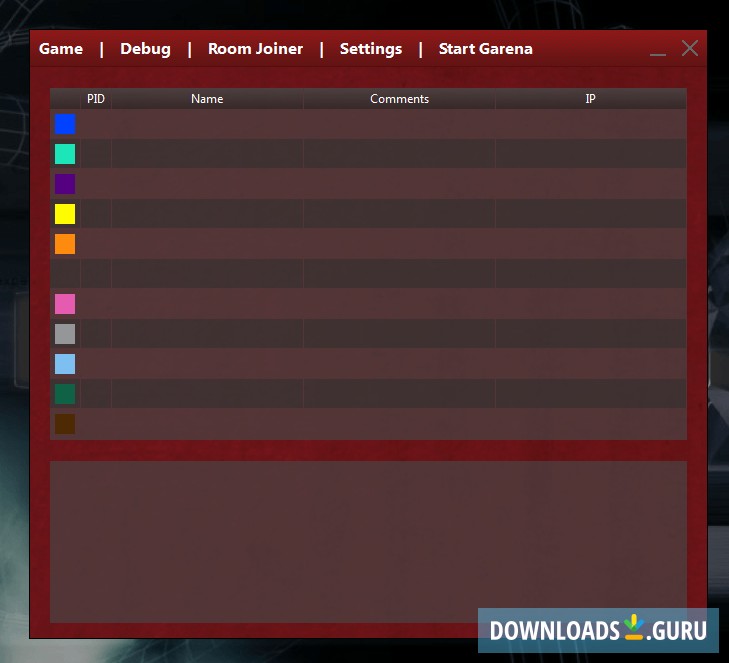Image resolution: width=729 pixels, height=663 pixels.
Task: Select the yellow player color swatch
Action: click(x=65, y=214)
